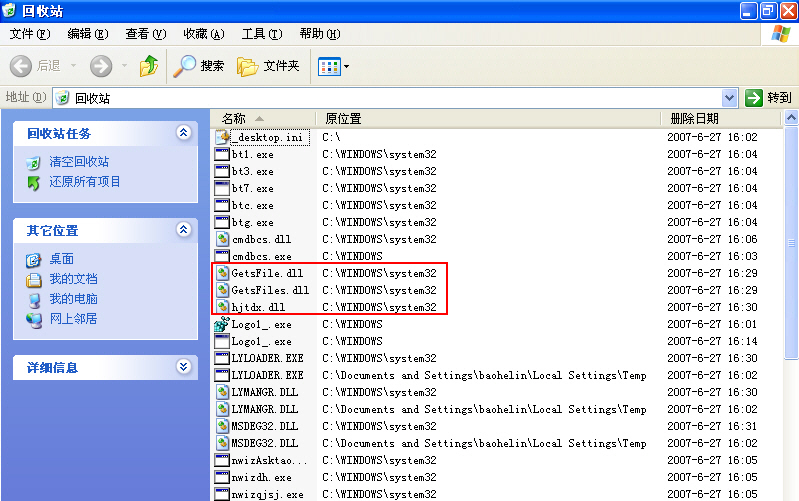Image resolution: width=799 pixels, height=501 pixels.
Task: Open 网上邻居 link
Action: point(73,319)
